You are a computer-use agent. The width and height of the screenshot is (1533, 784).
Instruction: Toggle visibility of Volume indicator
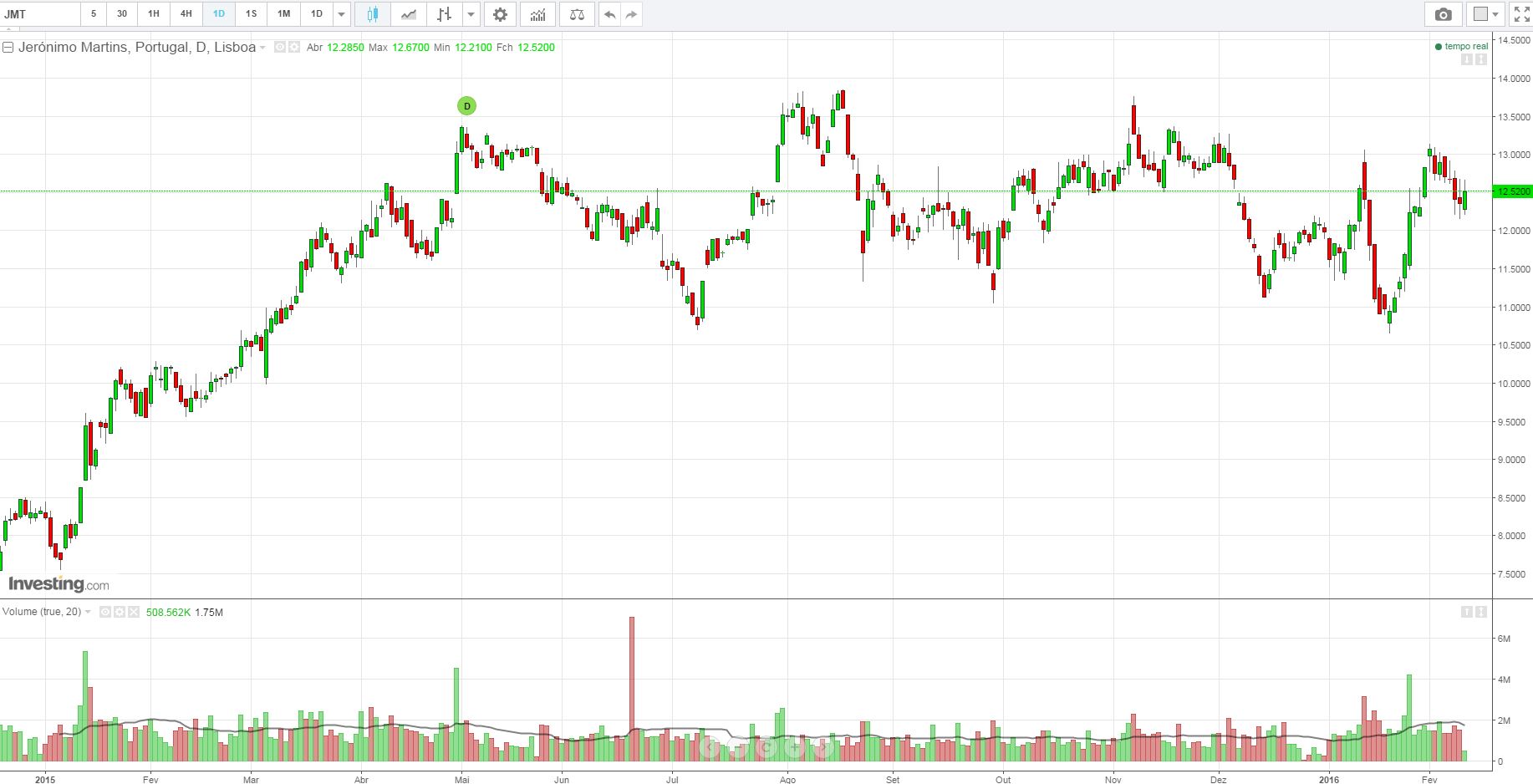click(x=105, y=613)
